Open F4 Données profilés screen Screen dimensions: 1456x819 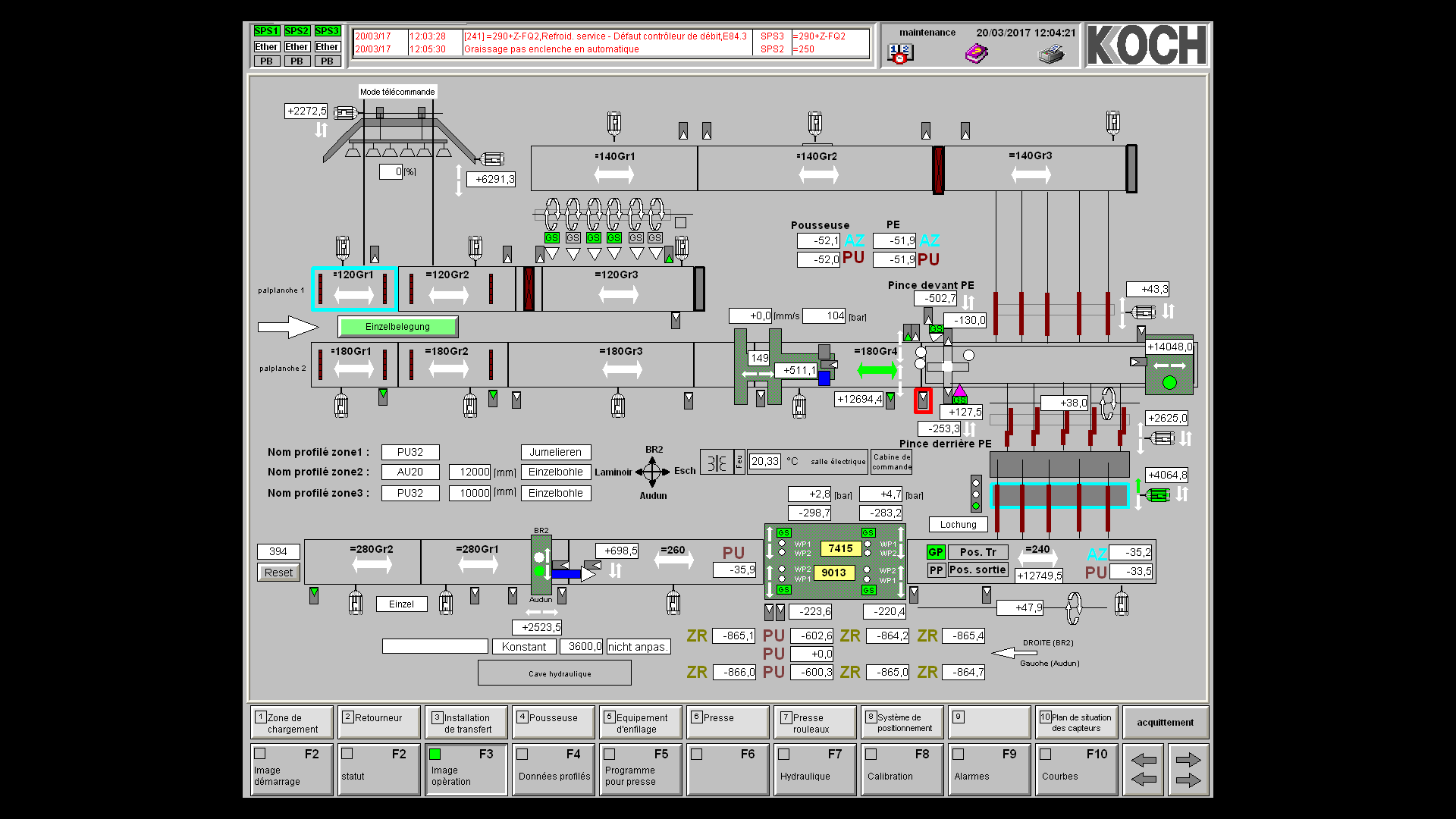pyautogui.click(x=554, y=769)
